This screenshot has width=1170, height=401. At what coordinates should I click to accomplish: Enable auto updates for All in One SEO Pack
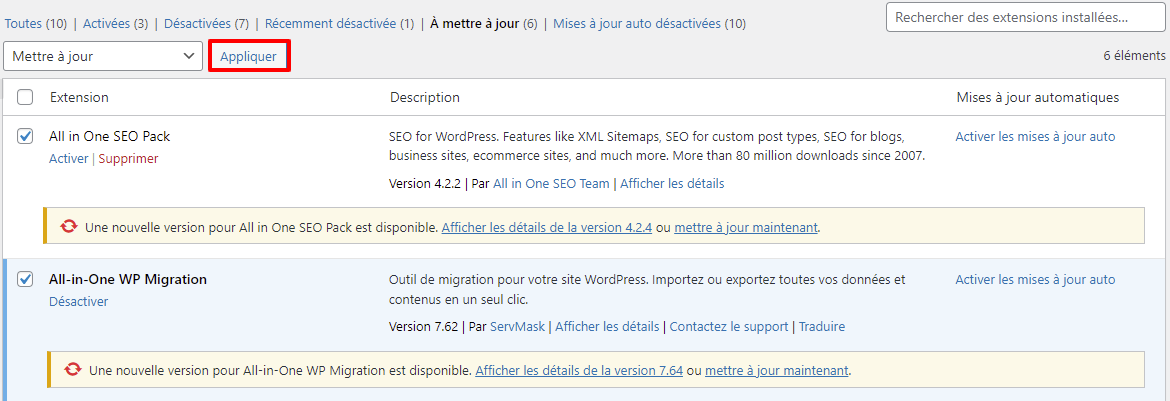click(x=1036, y=137)
